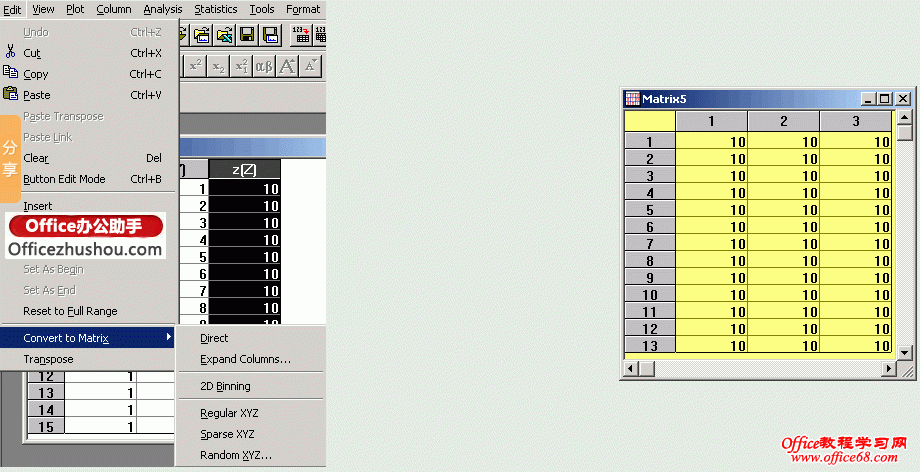Import single ASCII file icon with red arrow
This screenshot has height=472, width=920.
tap(302, 34)
